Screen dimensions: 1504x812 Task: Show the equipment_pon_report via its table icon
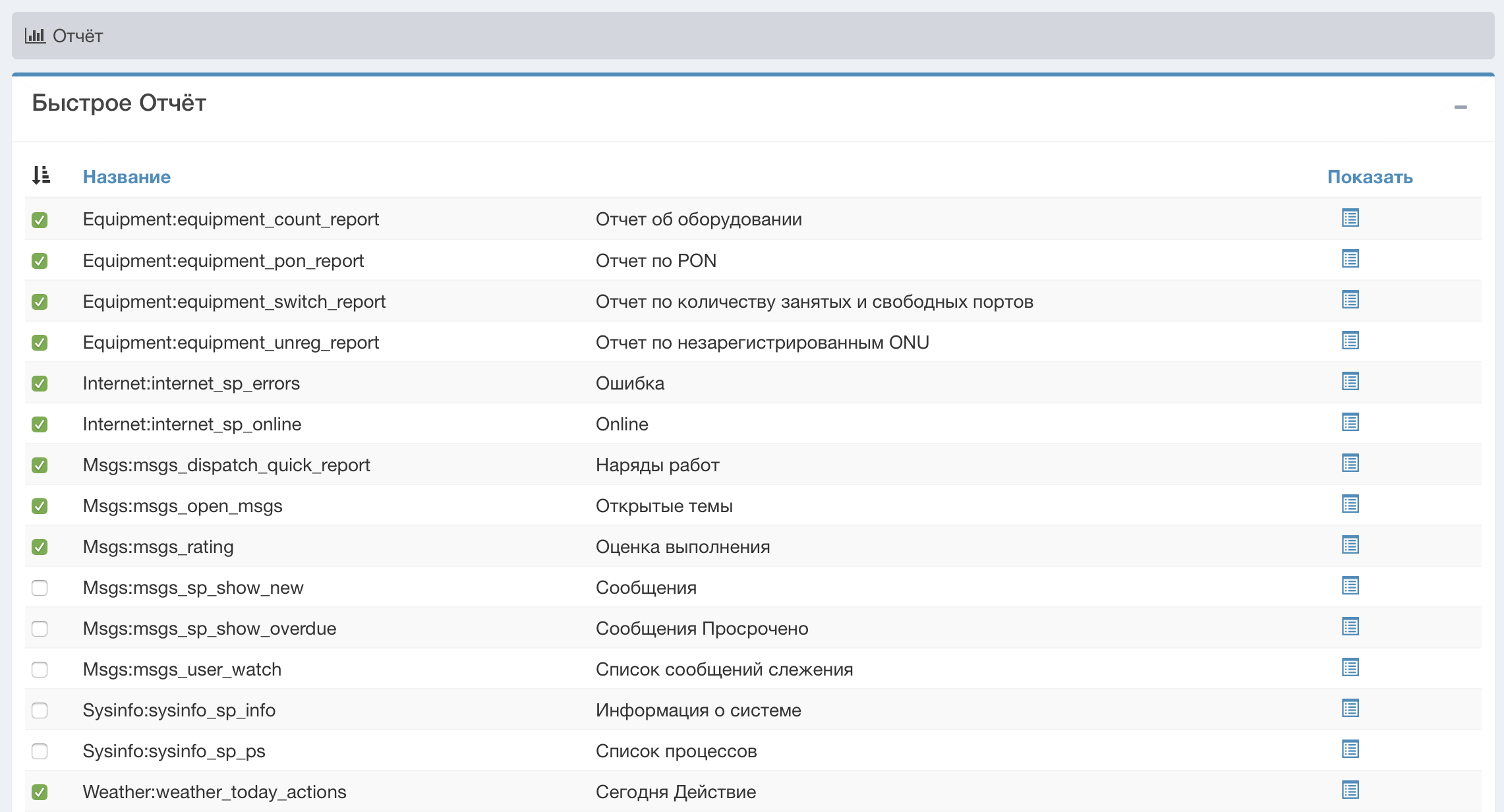(x=1350, y=259)
